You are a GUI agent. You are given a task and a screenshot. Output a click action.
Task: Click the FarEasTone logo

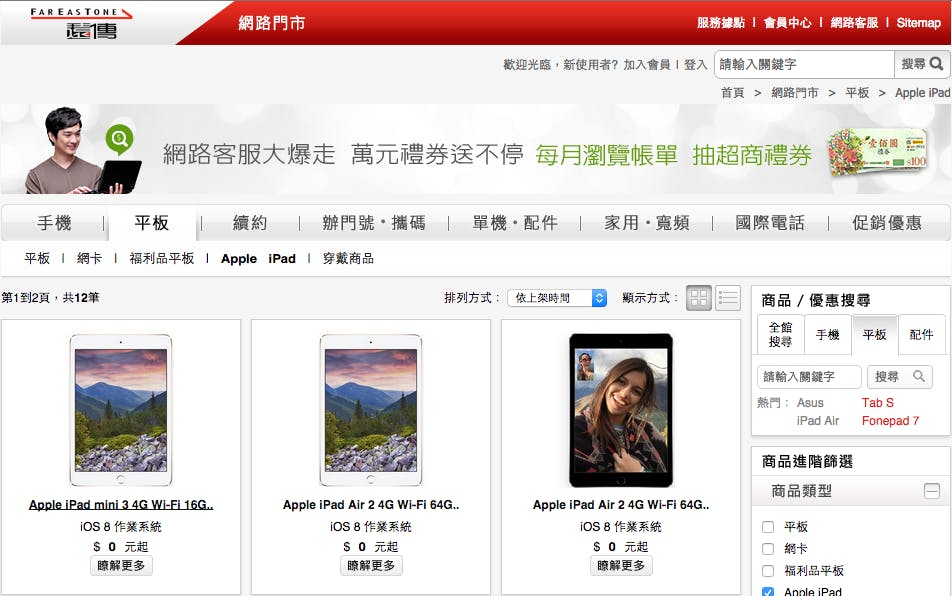click(x=81, y=23)
